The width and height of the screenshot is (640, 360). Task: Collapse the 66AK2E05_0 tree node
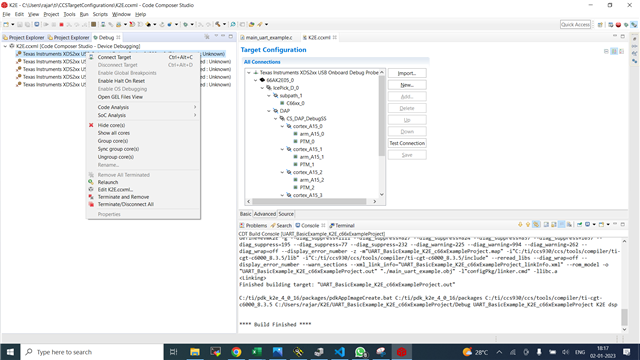point(256,80)
